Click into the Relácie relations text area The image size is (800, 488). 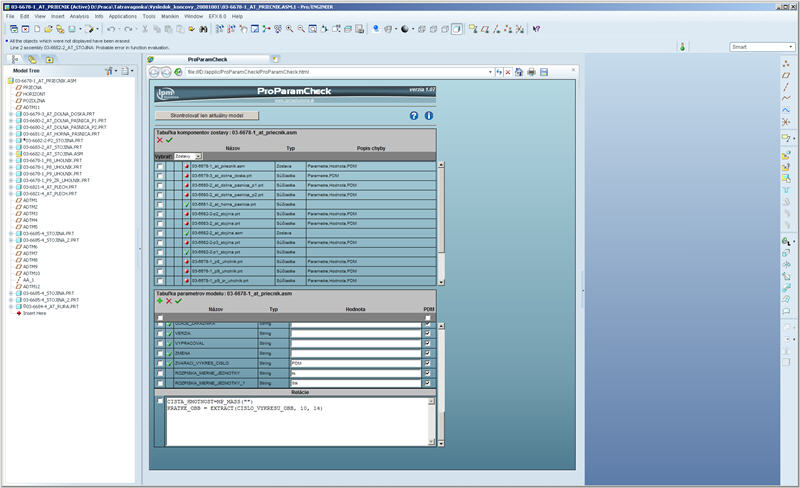297,421
